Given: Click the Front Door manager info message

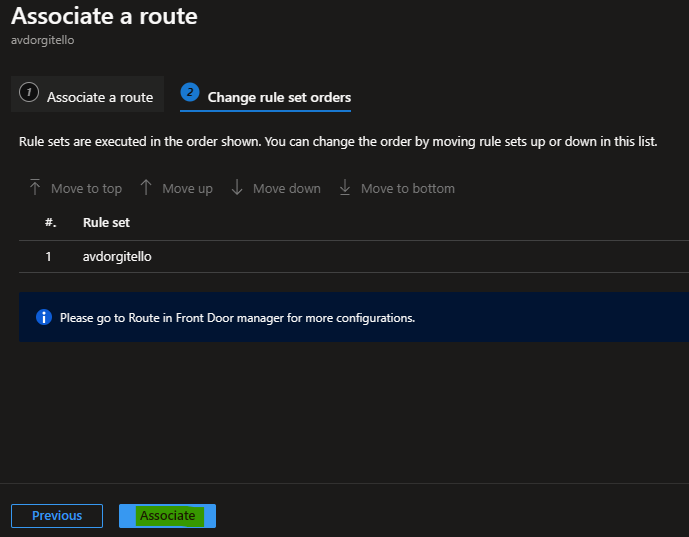Looking at the screenshot, I should [x=237, y=318].
